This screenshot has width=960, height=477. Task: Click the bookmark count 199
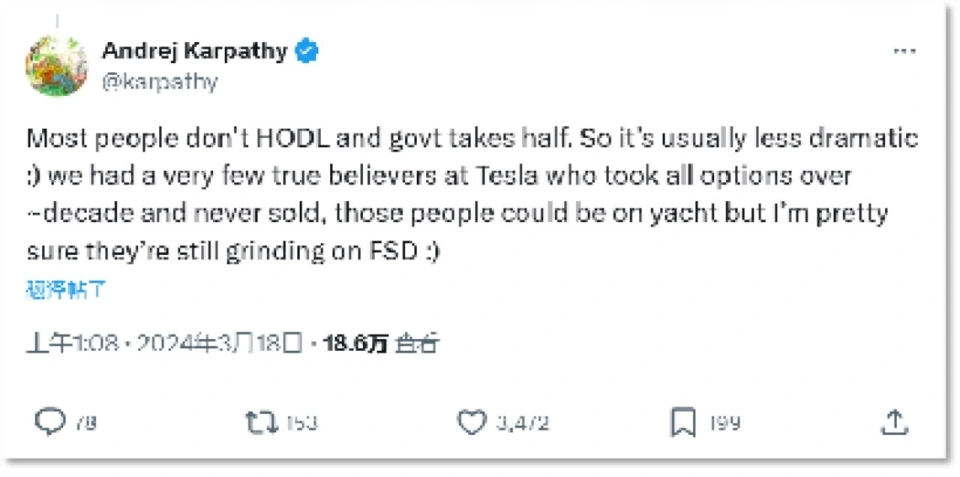pyautogui.click(x=725, y=423)
